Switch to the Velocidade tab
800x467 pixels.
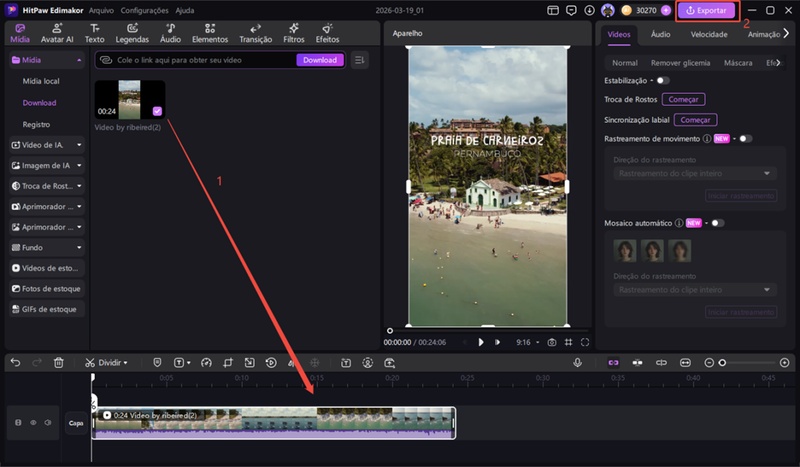709,34
